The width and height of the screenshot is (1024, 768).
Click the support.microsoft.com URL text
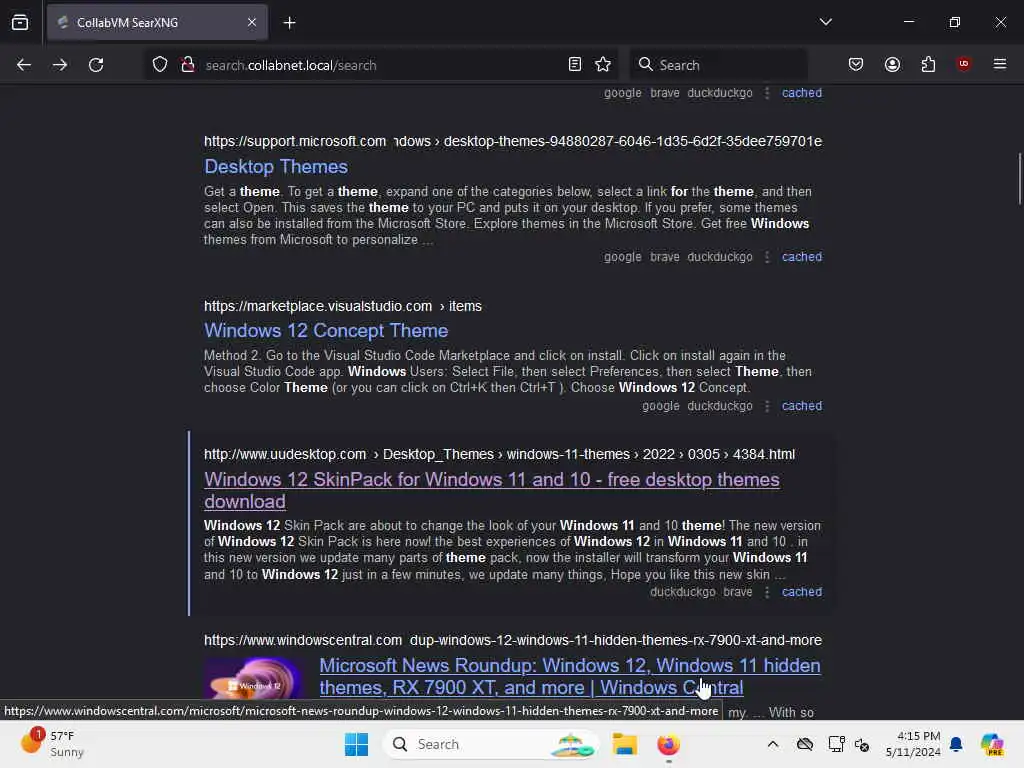point(295,141)
